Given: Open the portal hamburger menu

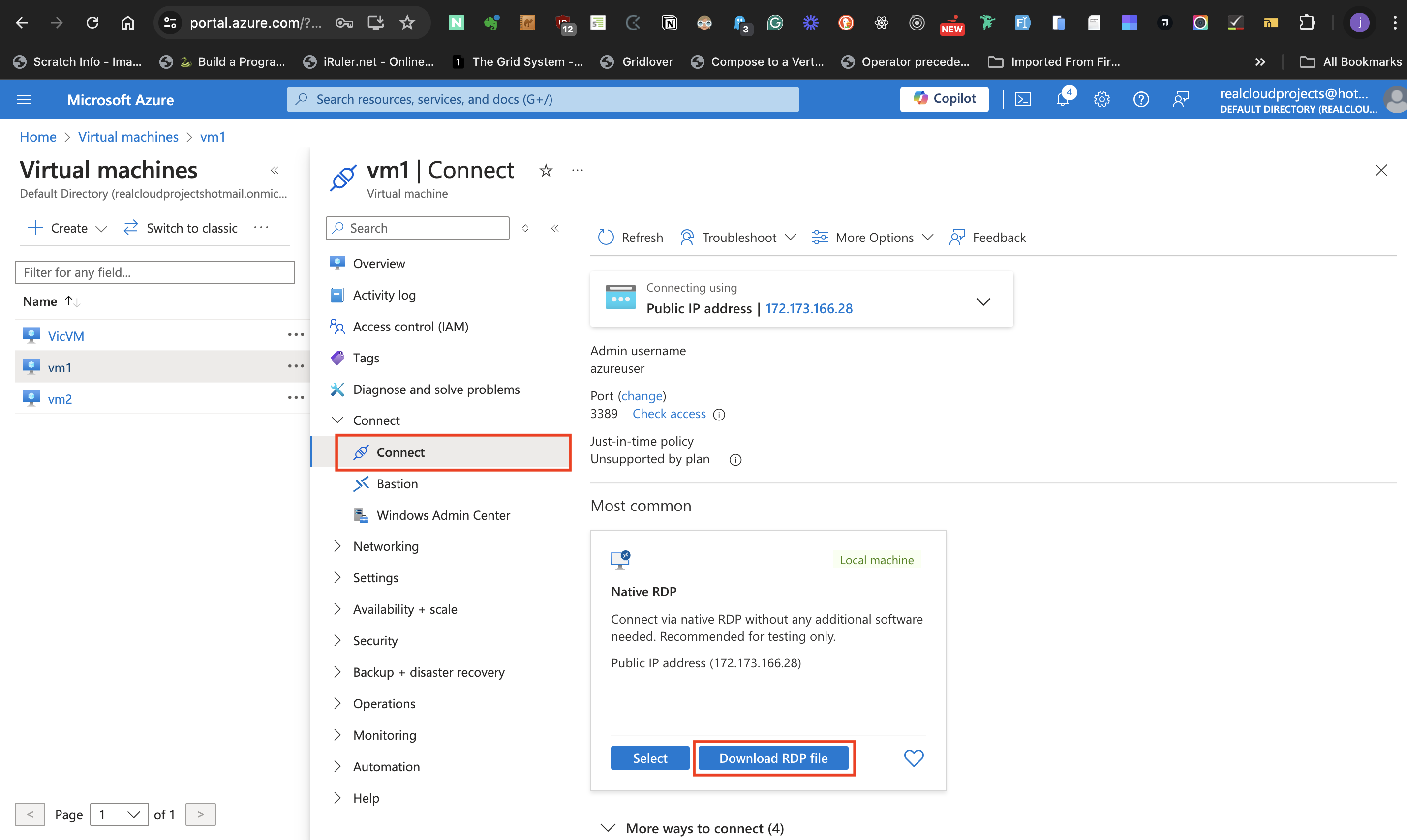Looking at the screenshot, I should point(23,99).
